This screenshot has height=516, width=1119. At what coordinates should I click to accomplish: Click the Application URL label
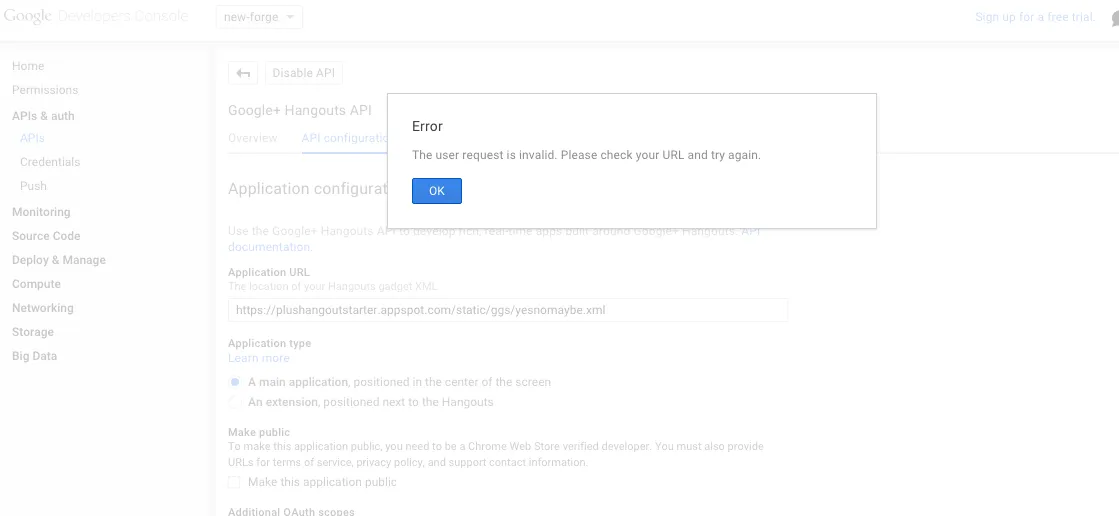click(x=269, y=272)
